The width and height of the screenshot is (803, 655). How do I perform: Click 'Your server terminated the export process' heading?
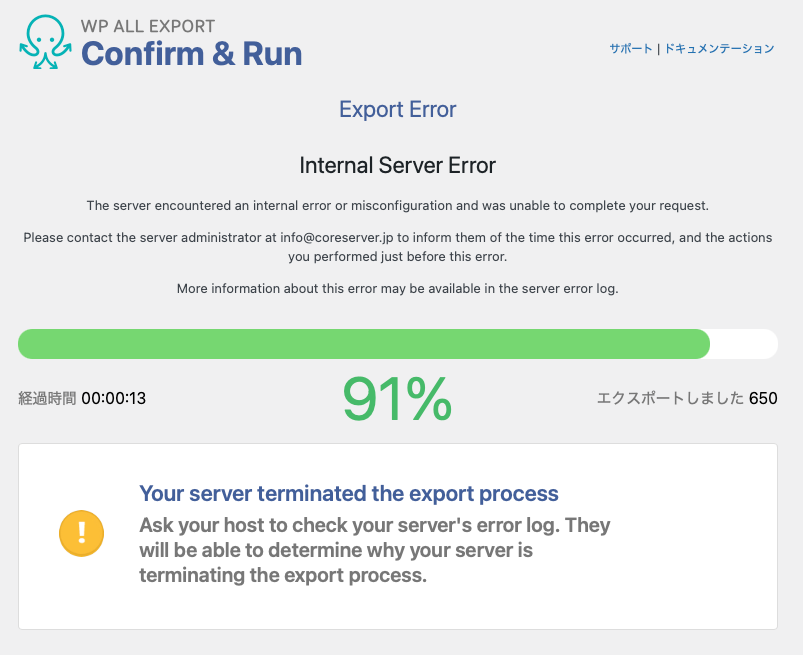(348, 493)
